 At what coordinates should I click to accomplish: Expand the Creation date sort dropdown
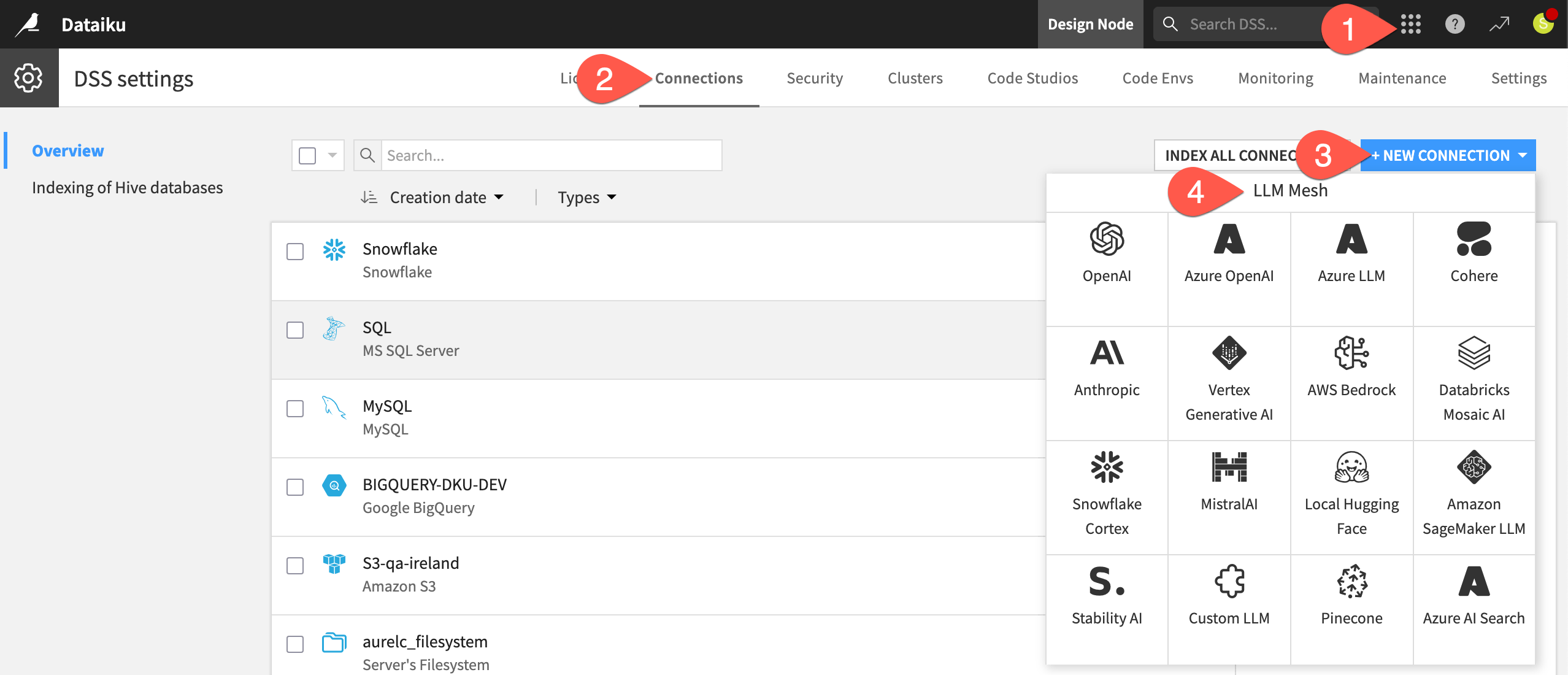pos(447,198)
